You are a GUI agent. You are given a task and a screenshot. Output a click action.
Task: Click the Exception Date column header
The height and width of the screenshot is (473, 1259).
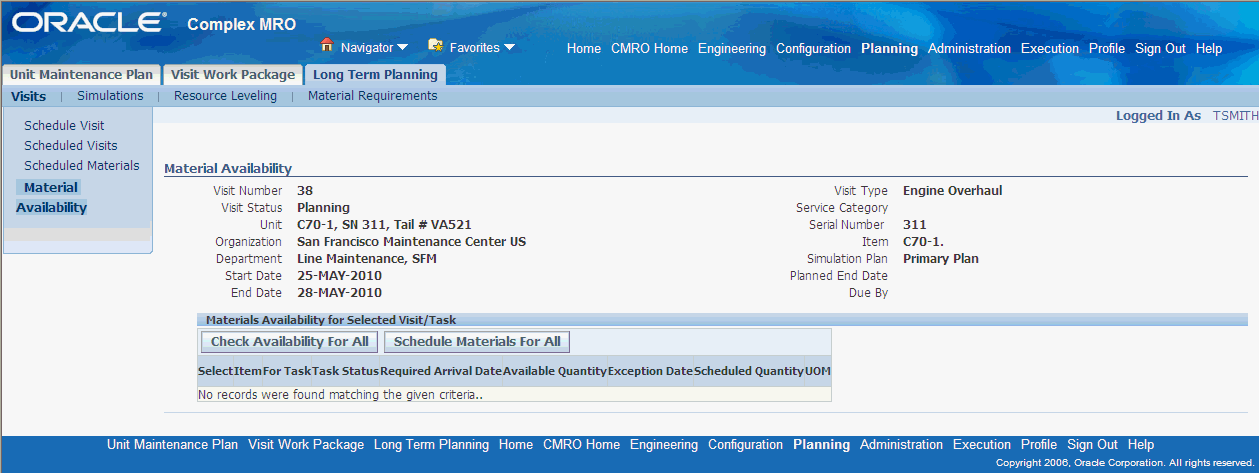click(650, 371)
